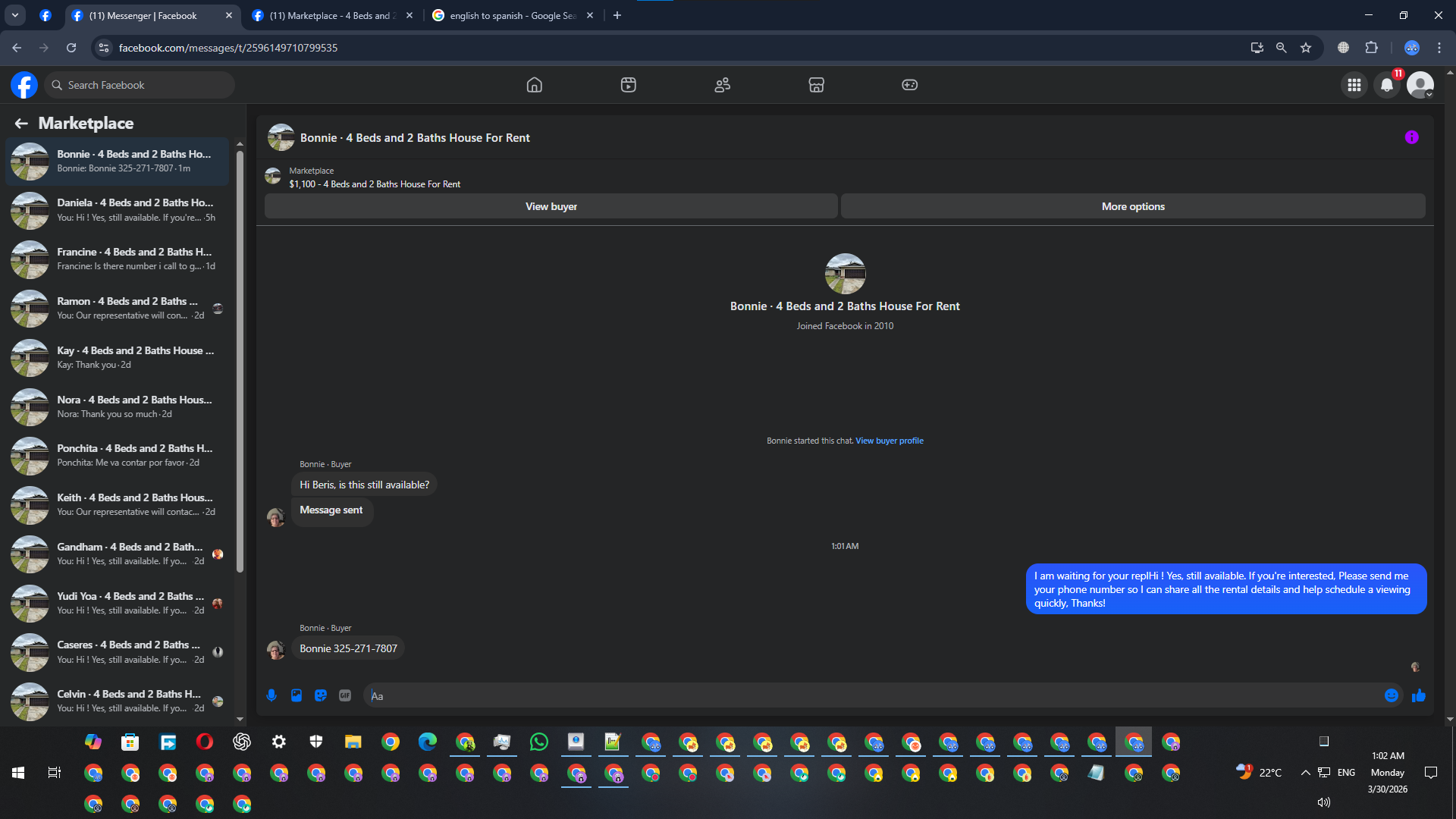1456x819 pixels.
Task: Click the listing thumbnail in chat header
Action: (x=281, y=137)
